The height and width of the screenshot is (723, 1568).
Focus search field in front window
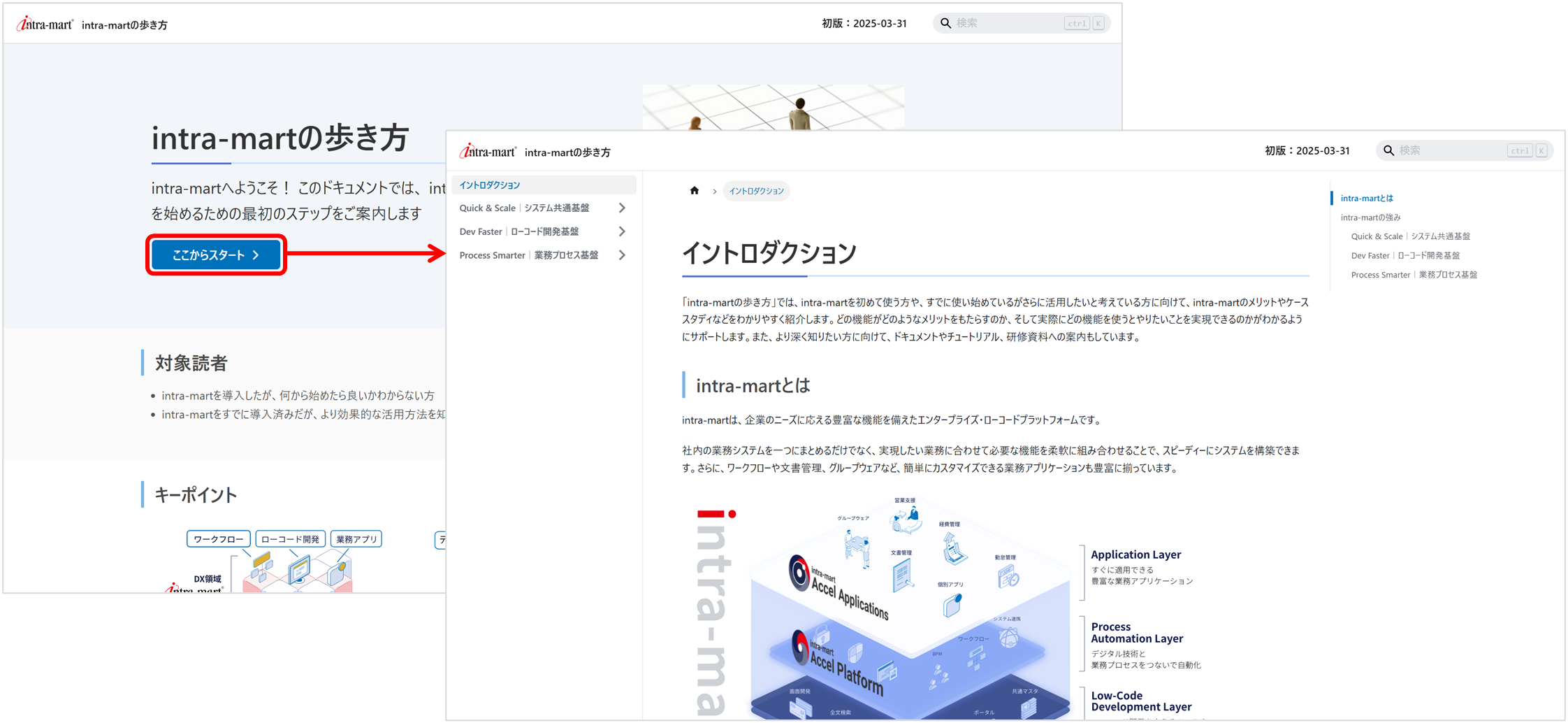(x=1465, y=150)
